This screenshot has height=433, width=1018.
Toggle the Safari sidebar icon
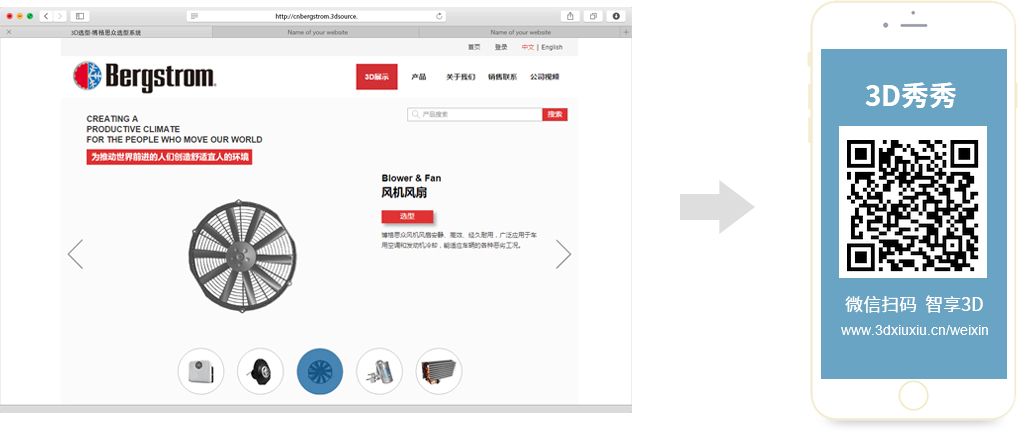pos(80,16)
